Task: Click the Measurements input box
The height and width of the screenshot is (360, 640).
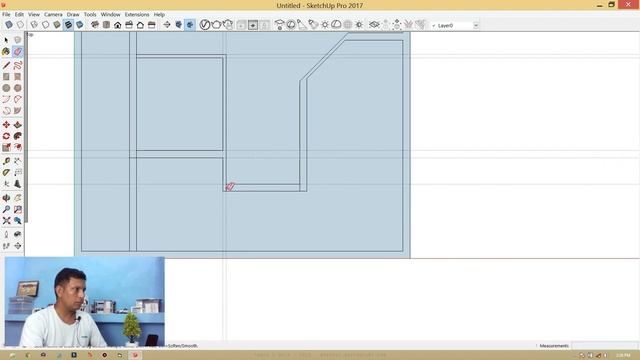Action: pyautogui.click(x=604, y=346)
